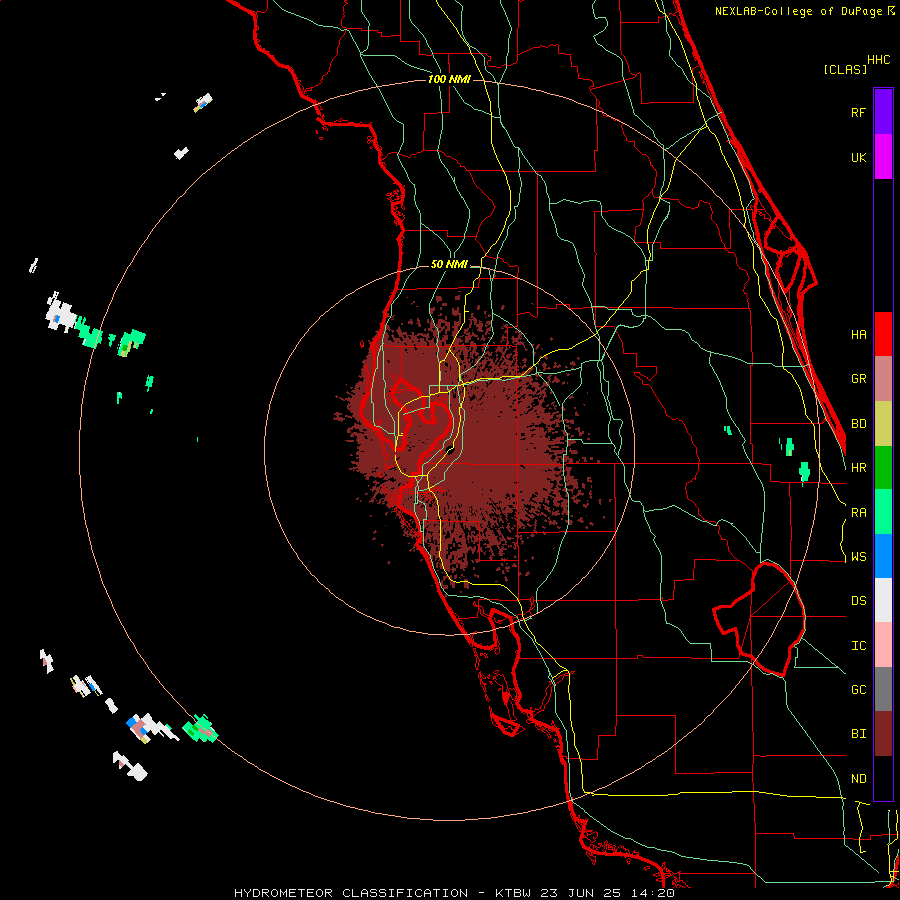Click the GC gray legend swatch
Viewport: 900px width, 900px height.
click(x=883, y=689)
